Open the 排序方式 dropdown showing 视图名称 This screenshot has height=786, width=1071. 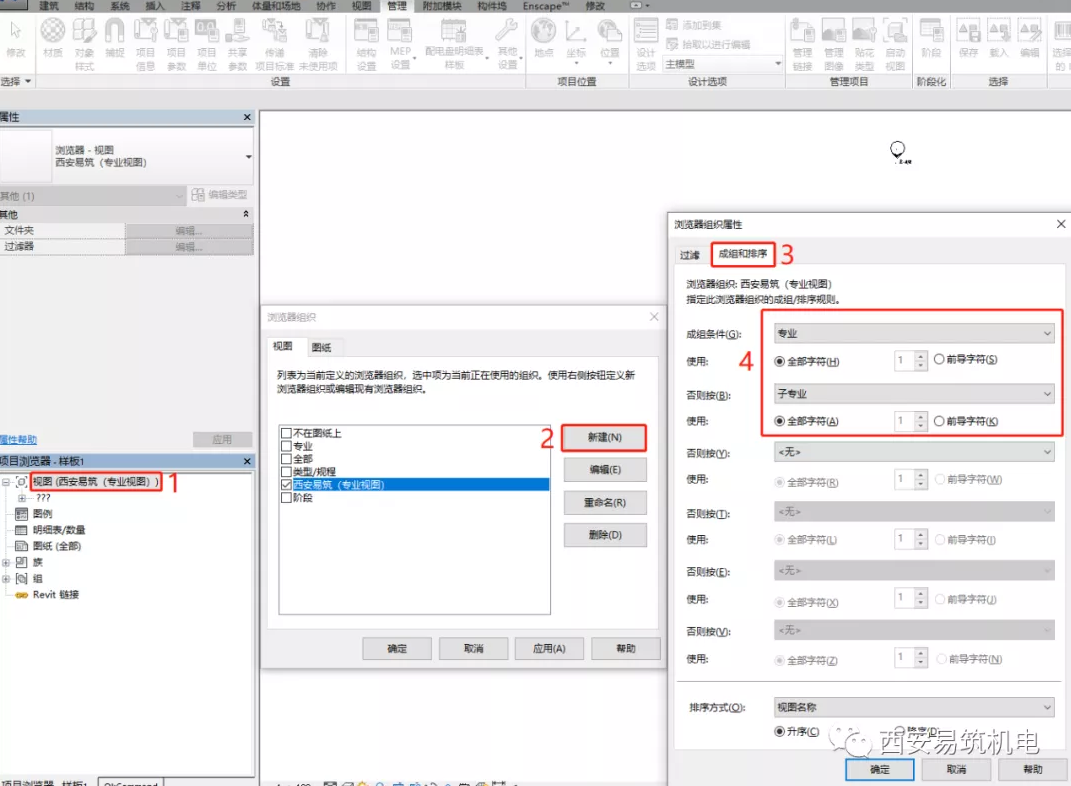(x=914, y=707)
